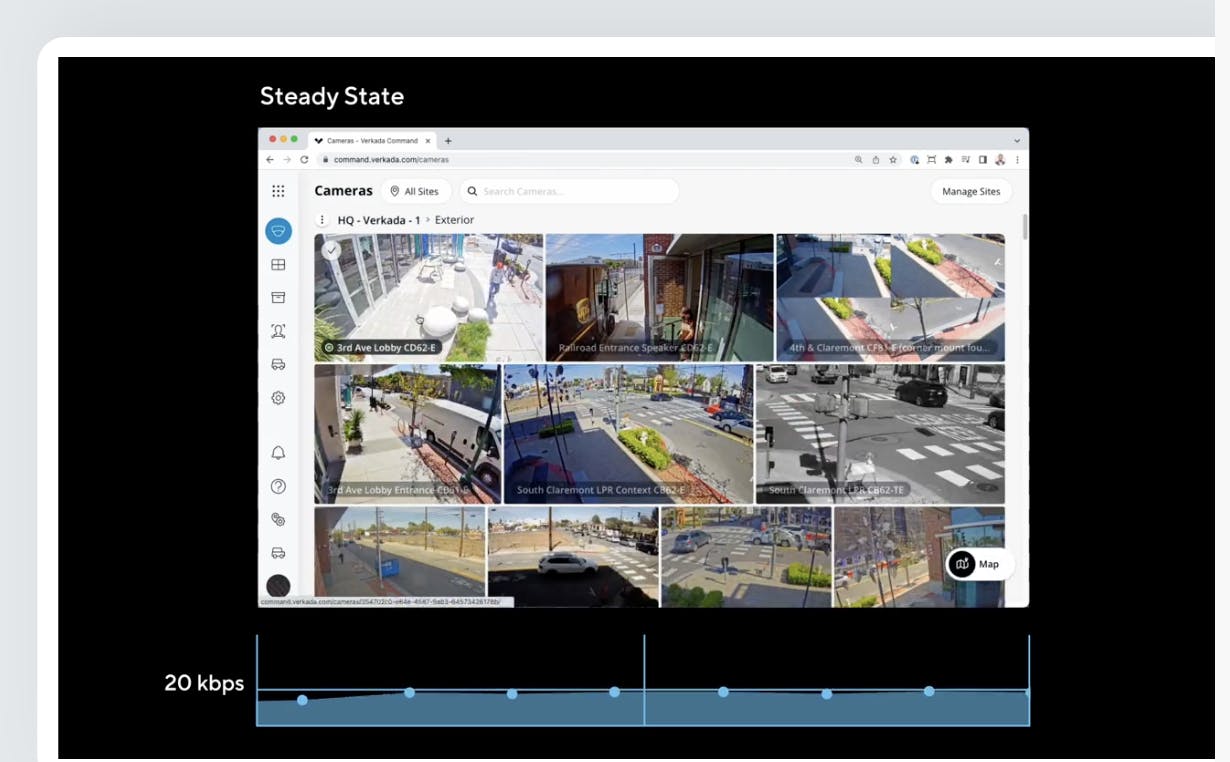Open the help question mark icon

click(278, 486)
